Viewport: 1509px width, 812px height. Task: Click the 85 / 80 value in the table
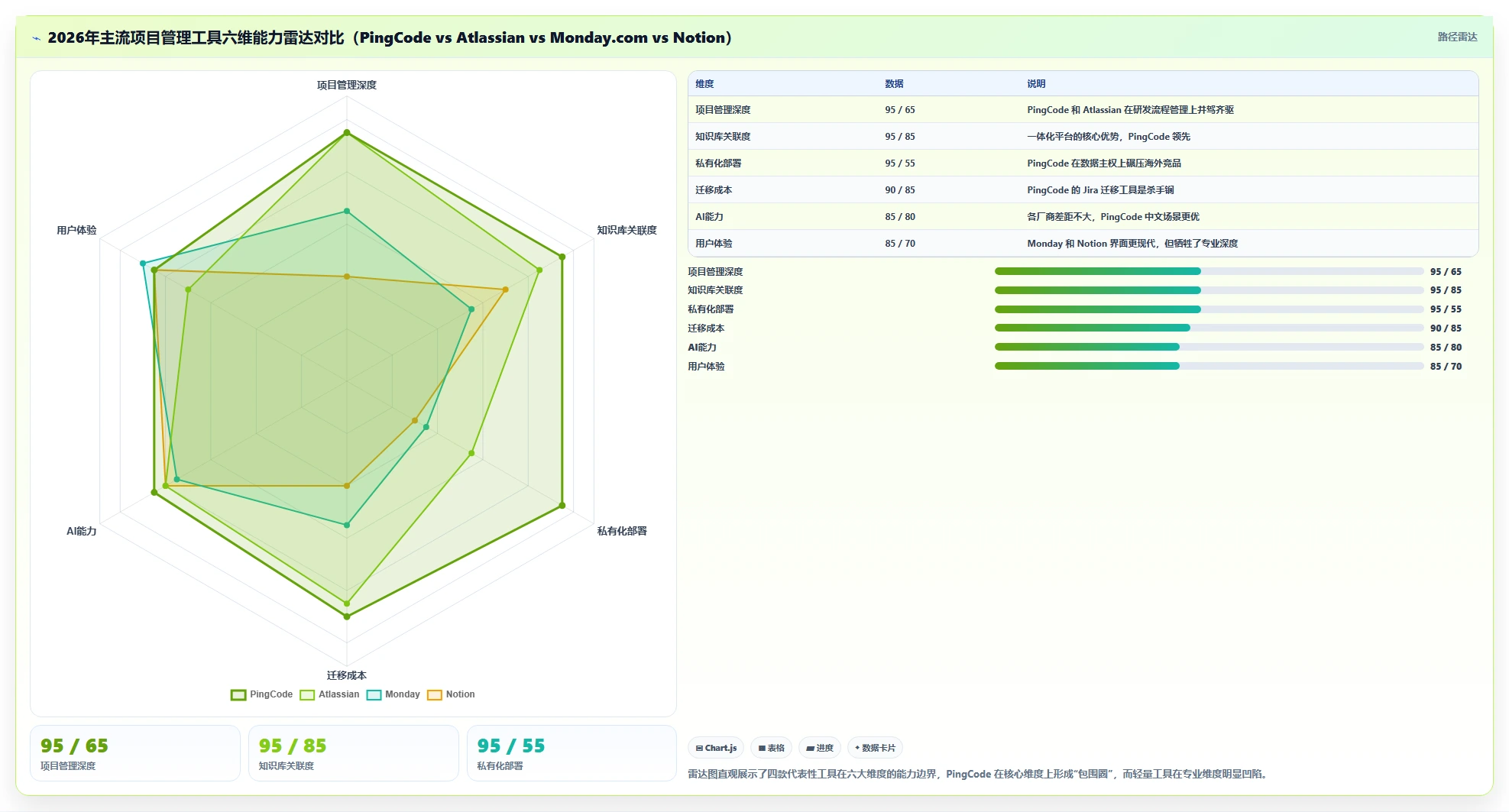pyautogui.click(x=900, y=217)
